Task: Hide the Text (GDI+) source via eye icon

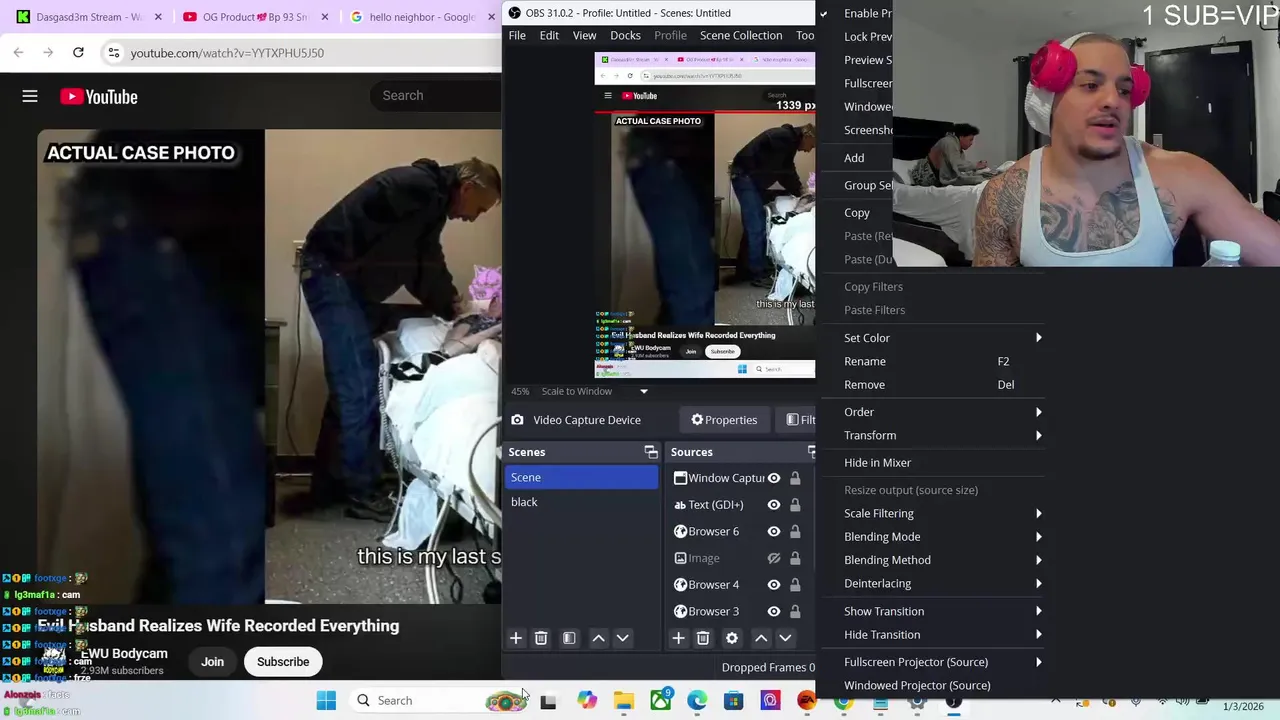Action: (x=773, y=505)
